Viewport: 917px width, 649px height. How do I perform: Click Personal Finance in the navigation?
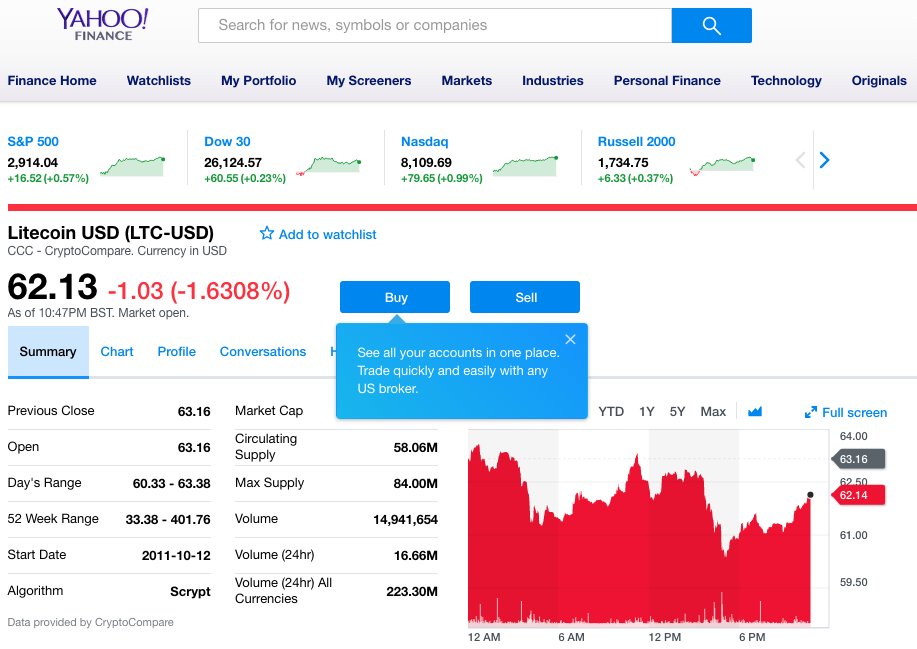point(666,80)
